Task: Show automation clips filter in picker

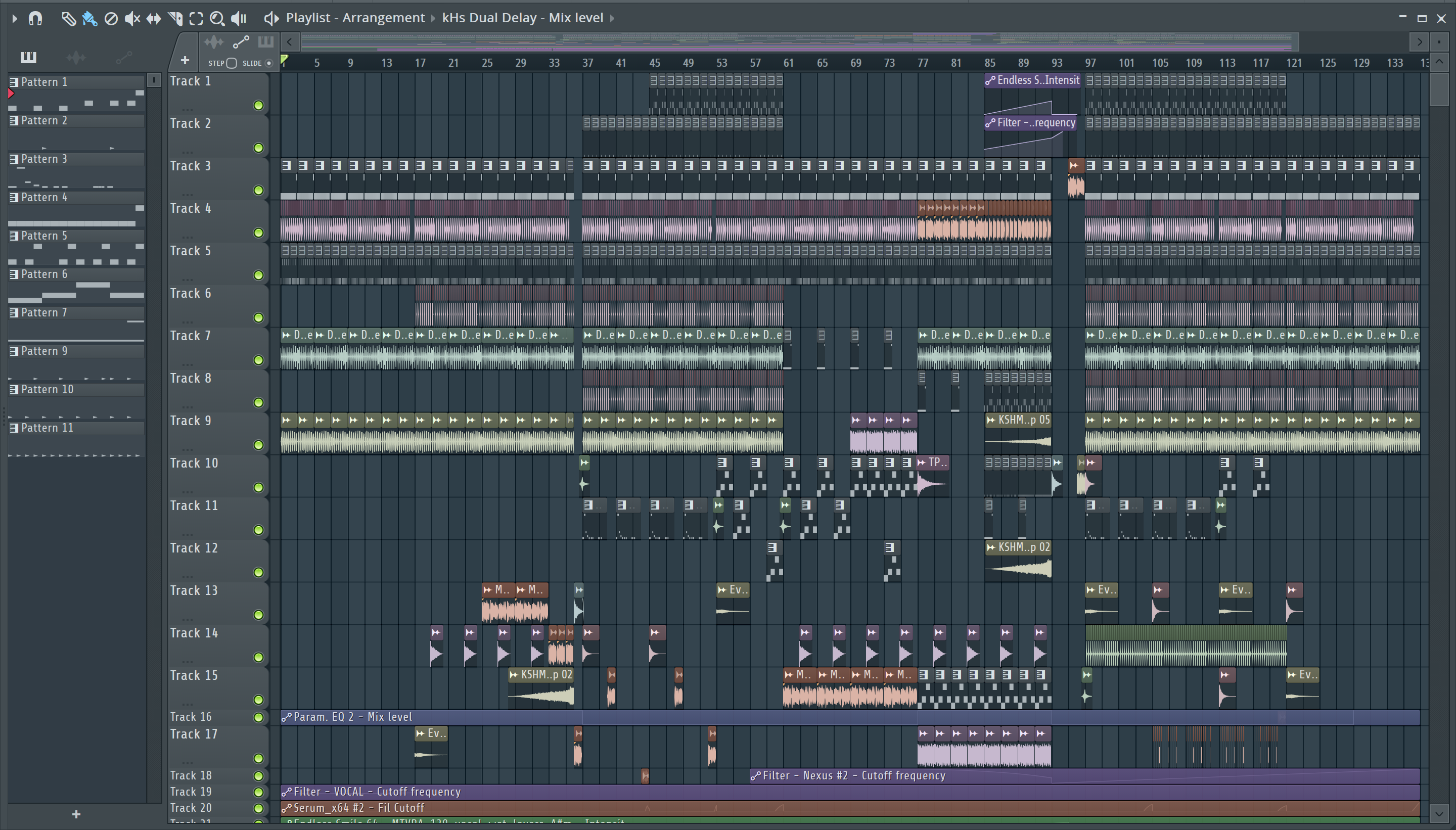Action: (x=124, y=57)
